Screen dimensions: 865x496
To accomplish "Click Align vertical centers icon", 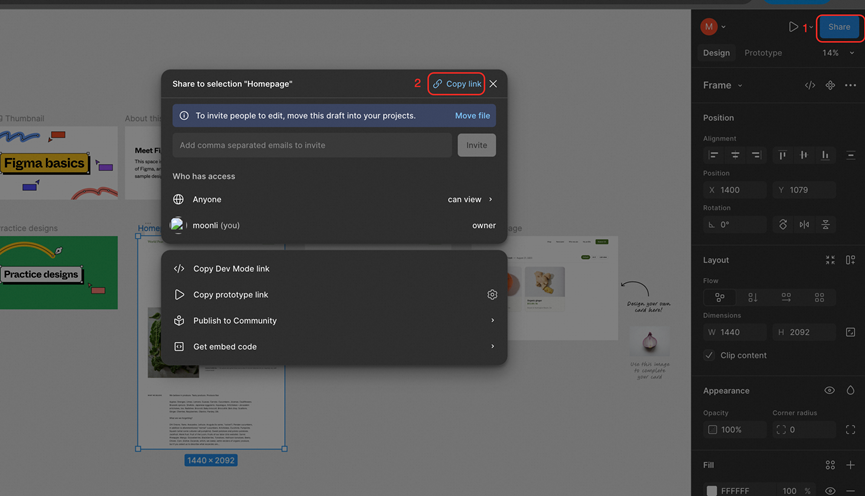I will point(804,155).
